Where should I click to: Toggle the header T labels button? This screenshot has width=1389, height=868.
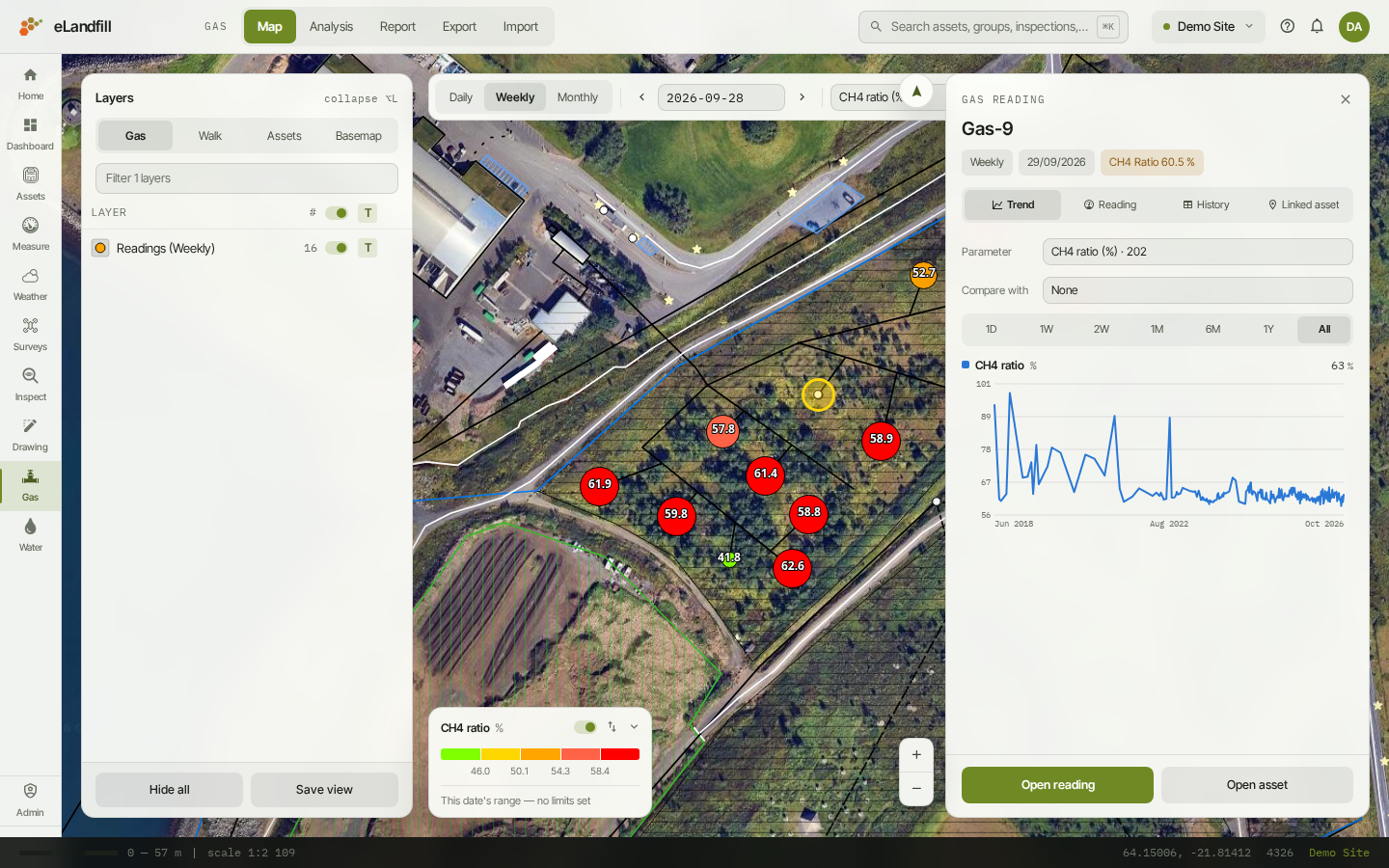tap(368, 213)
